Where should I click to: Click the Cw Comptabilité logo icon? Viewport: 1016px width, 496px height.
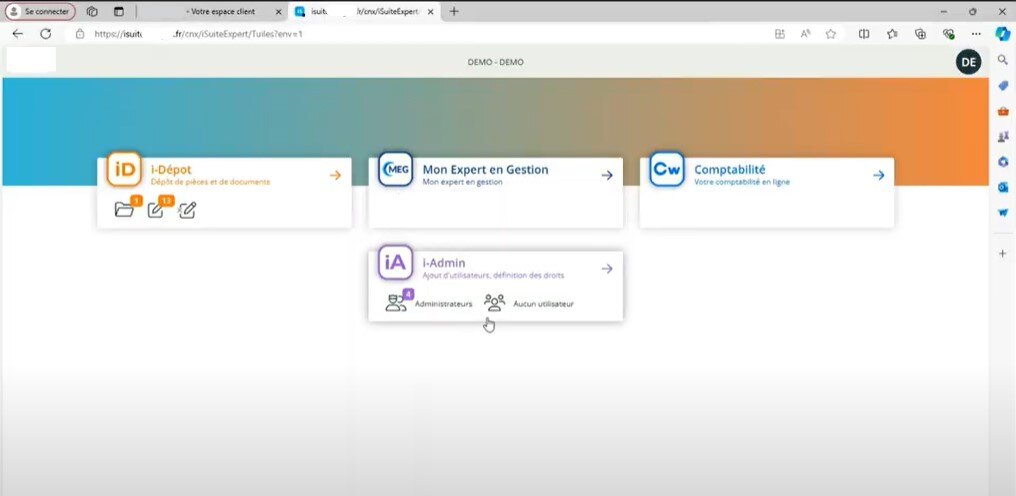pyautogui.click(x=667, y=171)
